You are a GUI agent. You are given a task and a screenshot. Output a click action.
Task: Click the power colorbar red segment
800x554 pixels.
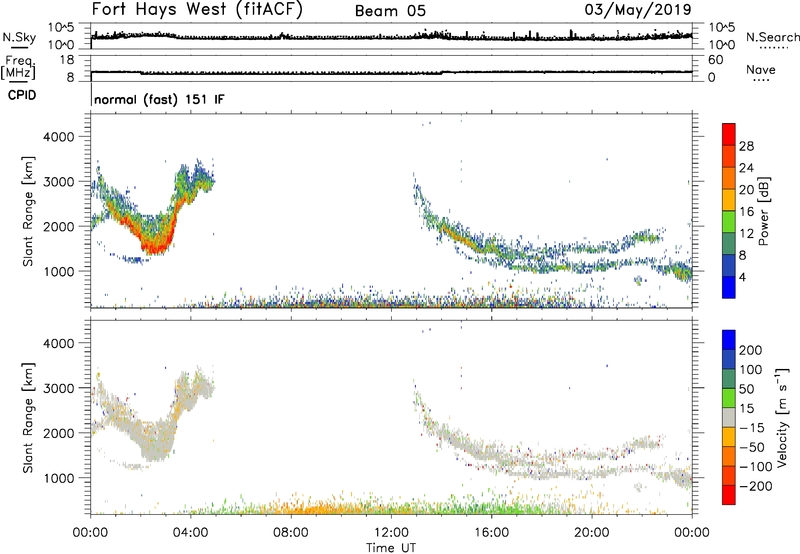click(729, 135)
